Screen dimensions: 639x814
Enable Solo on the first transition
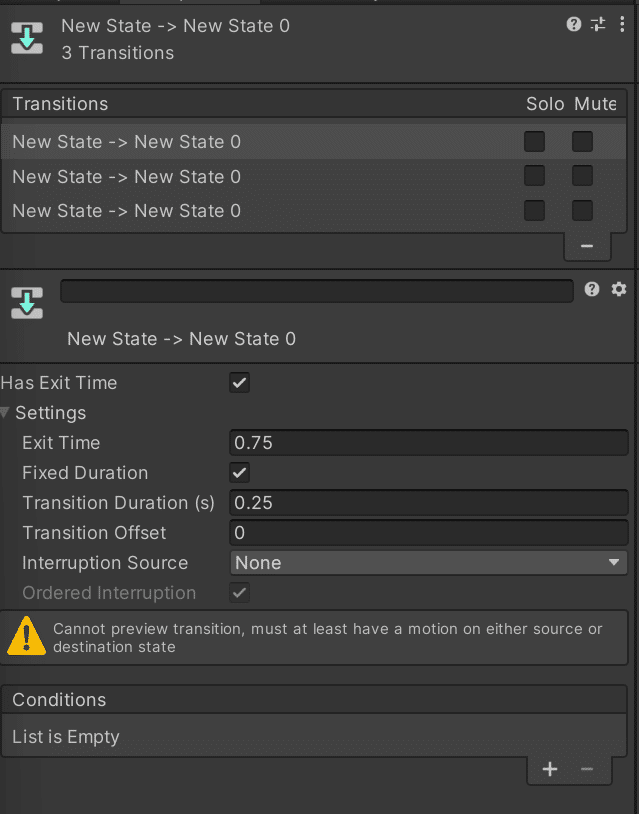[x=533, y=141]
